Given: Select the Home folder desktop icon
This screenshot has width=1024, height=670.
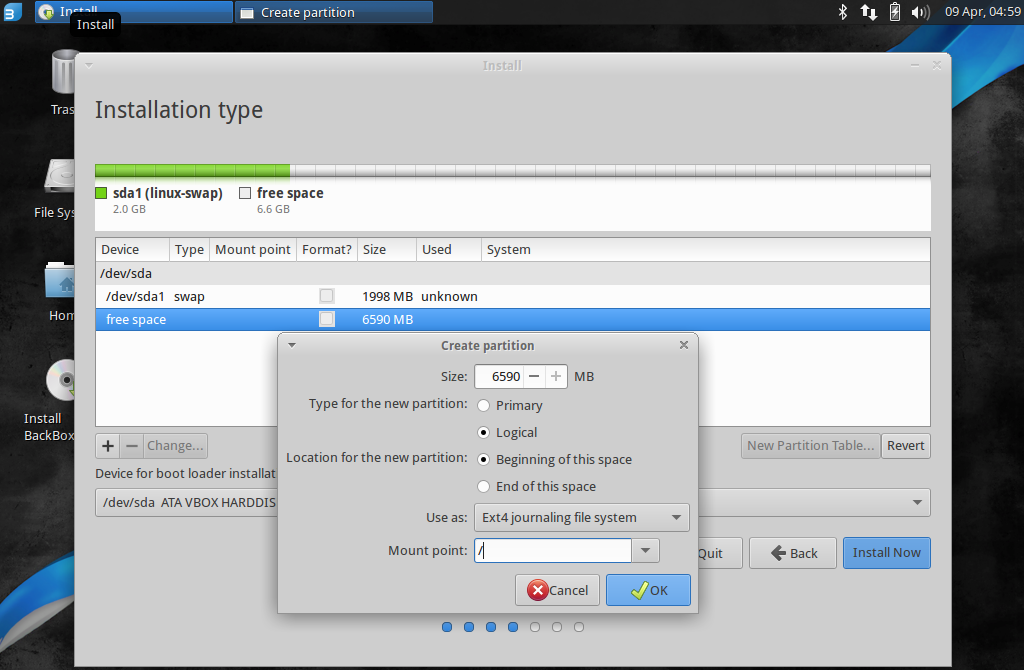Looking at the screenshot, I should (x=61, y=291).
